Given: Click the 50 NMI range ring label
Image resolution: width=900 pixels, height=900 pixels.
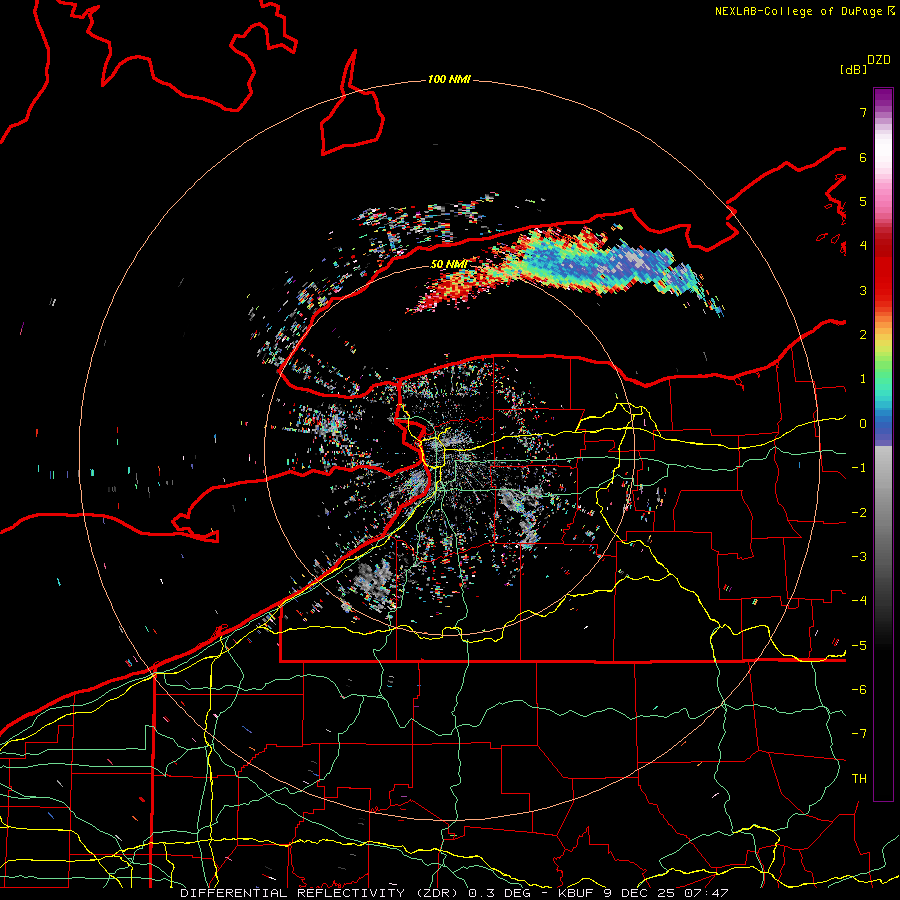Looking at the screenshot, I should pyautogui.click(x=448, y=264).
